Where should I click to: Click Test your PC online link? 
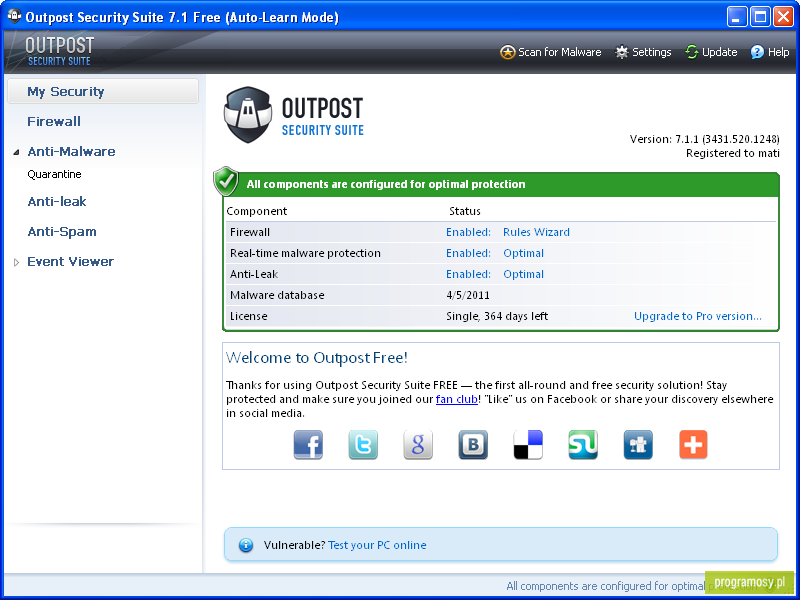[x=377, y=545]
